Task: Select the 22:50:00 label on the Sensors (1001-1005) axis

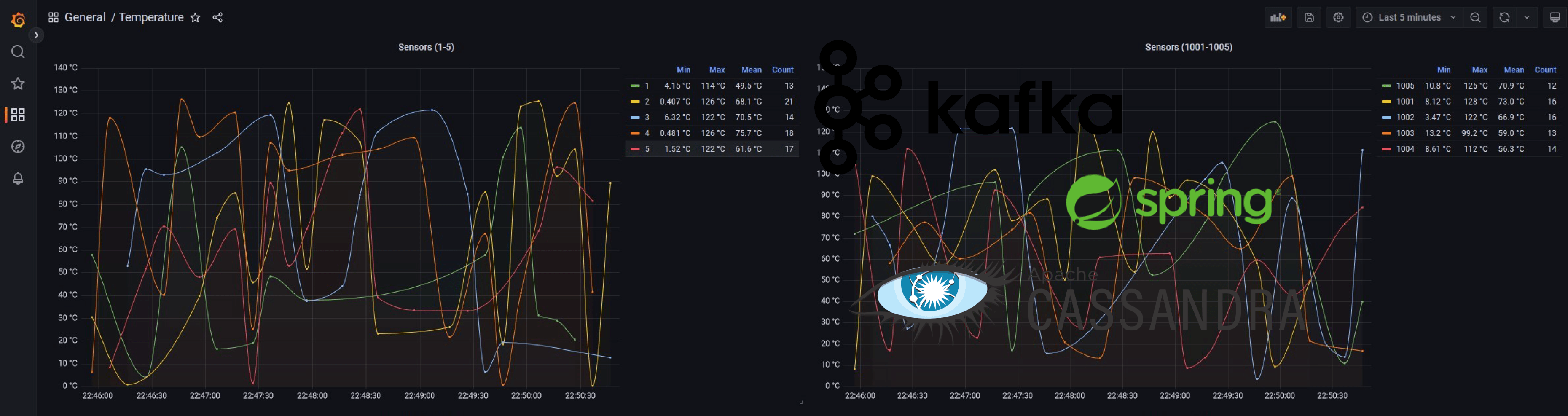Action: [x=1279, y=396]
